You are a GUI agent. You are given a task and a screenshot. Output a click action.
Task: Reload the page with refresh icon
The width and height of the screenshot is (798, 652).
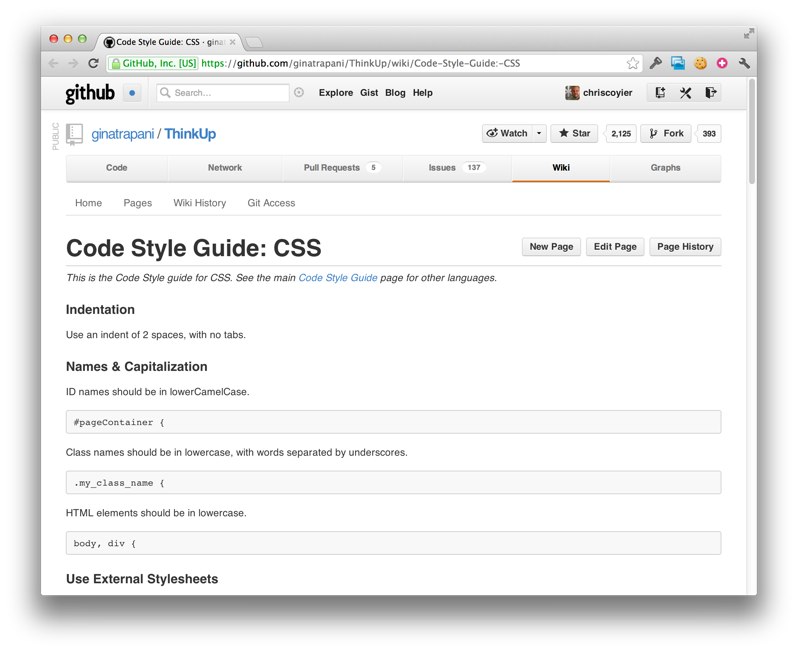point(93,63)
